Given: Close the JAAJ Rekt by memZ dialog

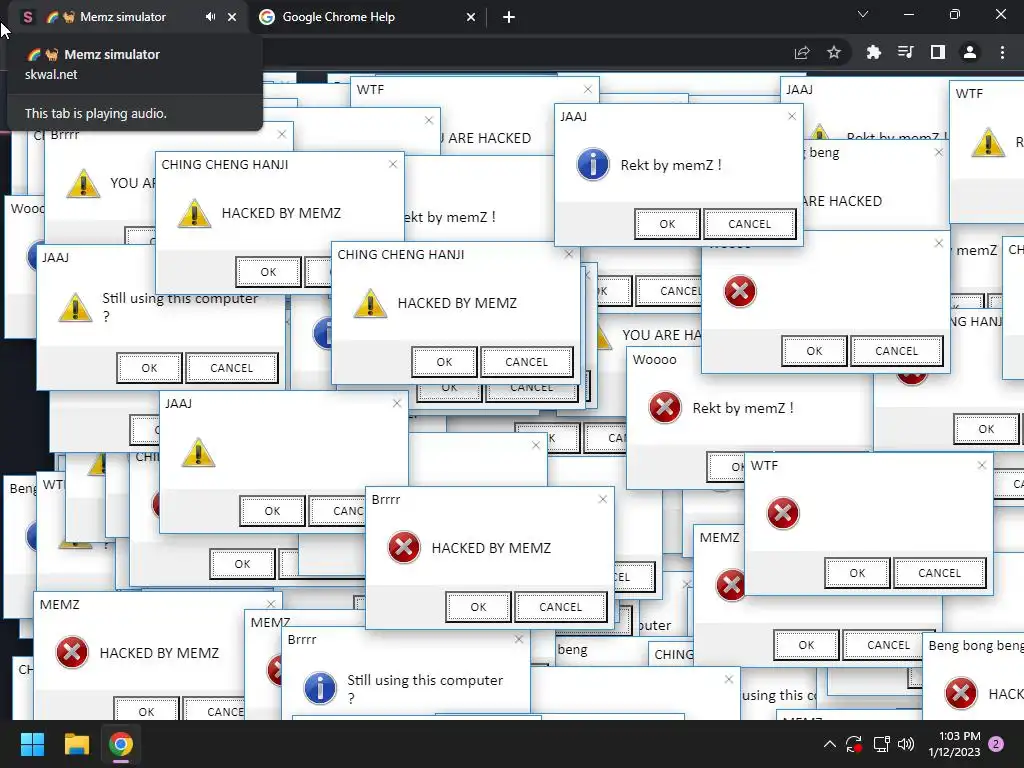Looking at the screenshot, I should (792, 116).
